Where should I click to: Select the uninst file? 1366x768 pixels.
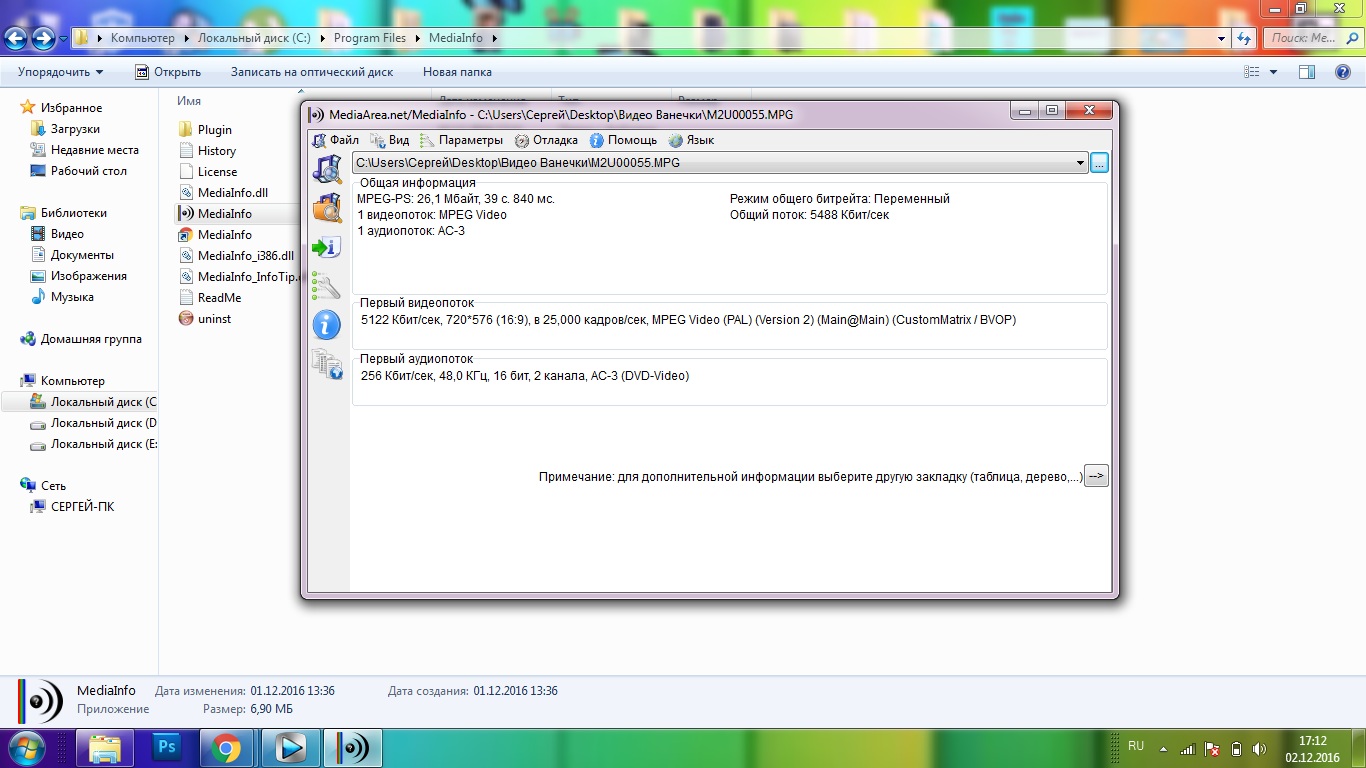[205, 318]
